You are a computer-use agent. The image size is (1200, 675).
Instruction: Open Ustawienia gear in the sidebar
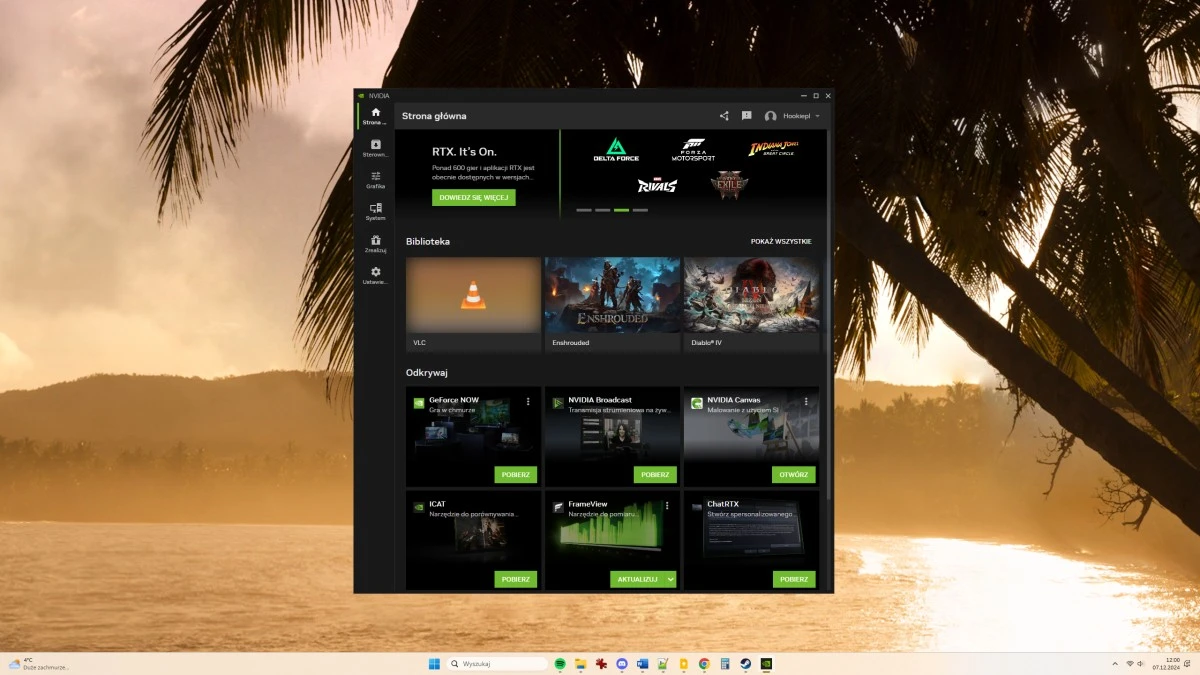tap(375, 275)
